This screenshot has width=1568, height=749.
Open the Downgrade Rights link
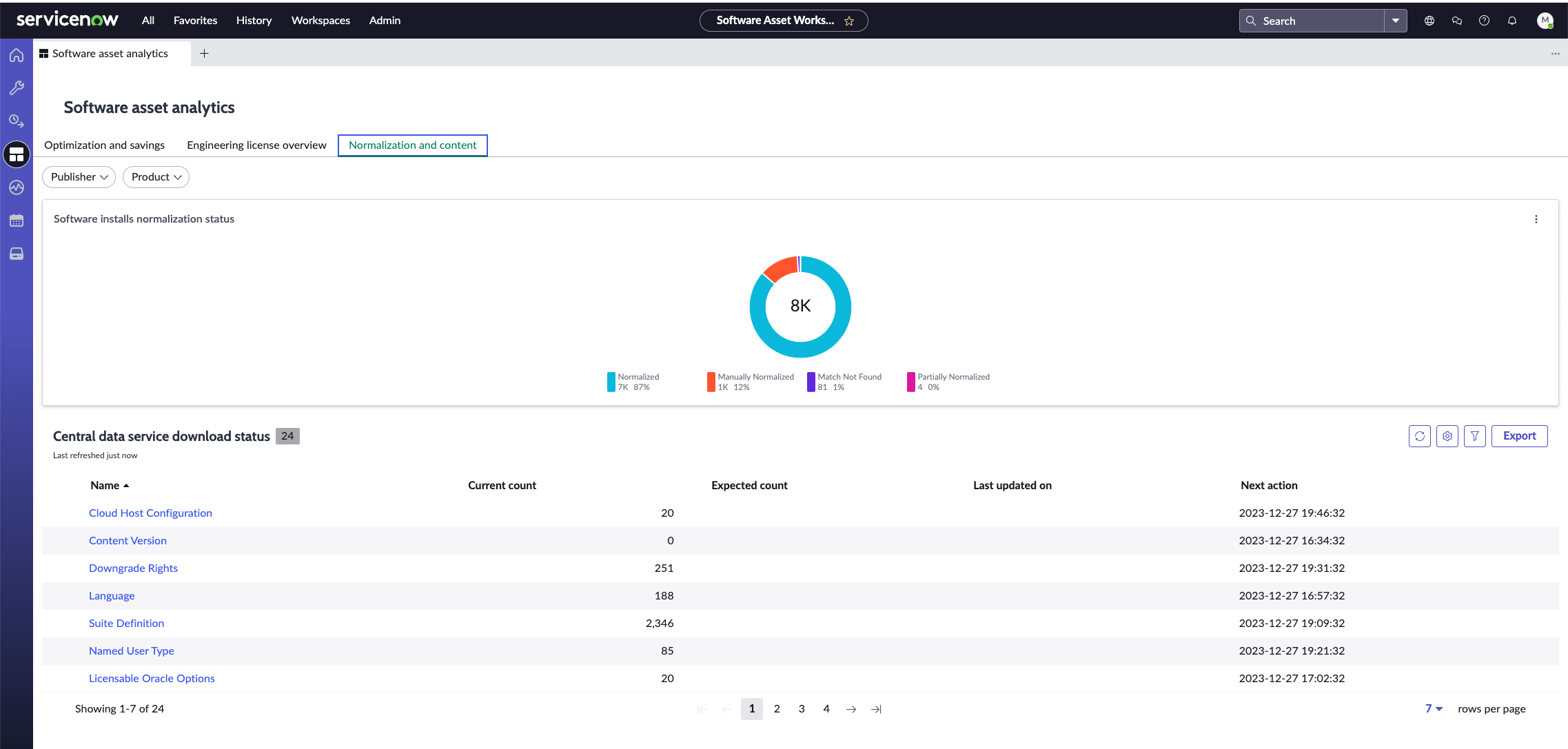133,568
